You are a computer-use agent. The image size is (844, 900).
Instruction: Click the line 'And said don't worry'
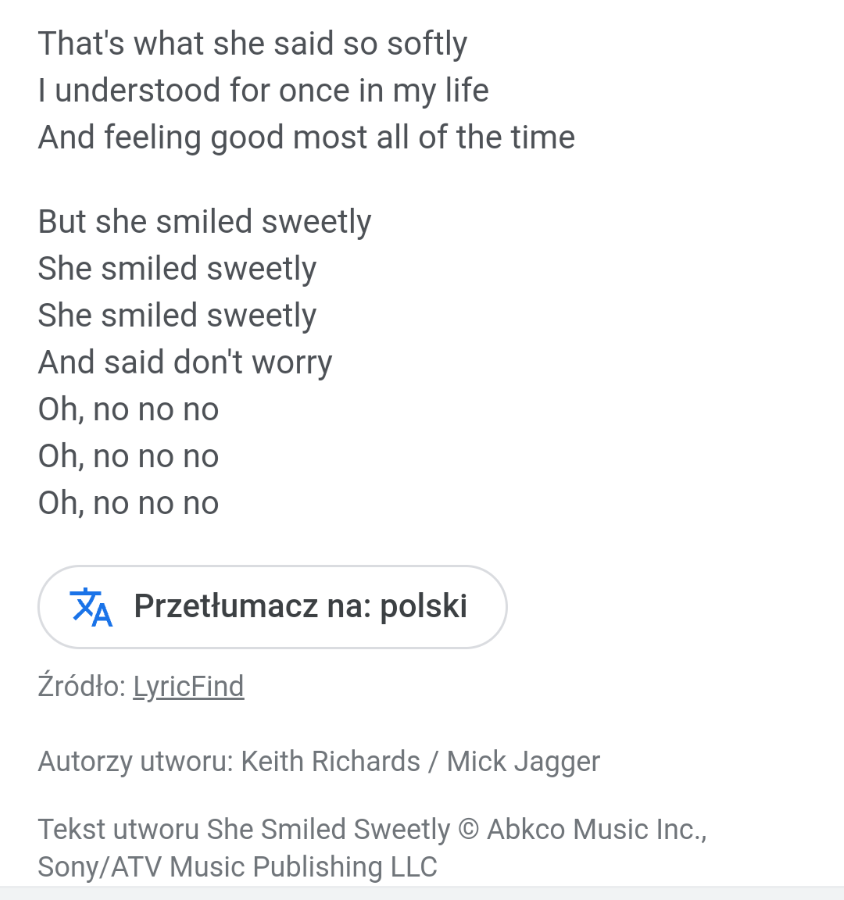pos(185,363)
